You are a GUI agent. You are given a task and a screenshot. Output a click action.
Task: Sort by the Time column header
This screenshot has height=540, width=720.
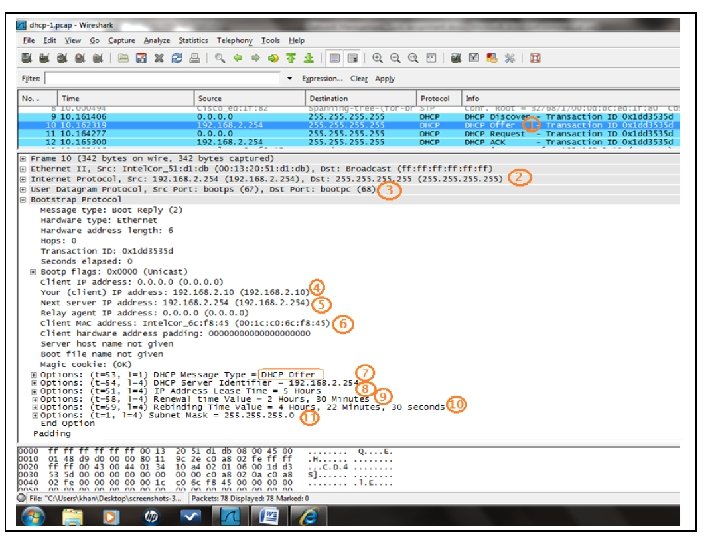pos(125,98)
